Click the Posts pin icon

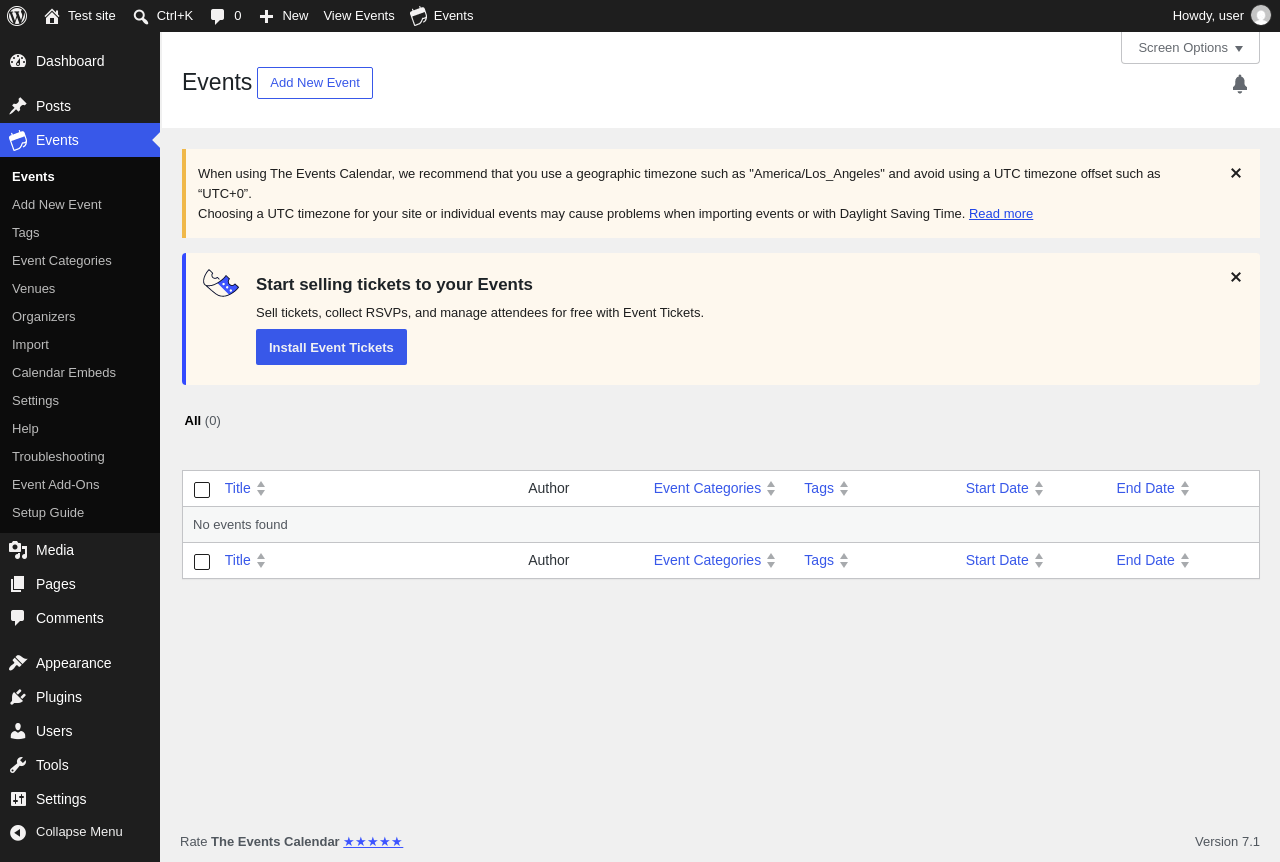pos(18,106)
